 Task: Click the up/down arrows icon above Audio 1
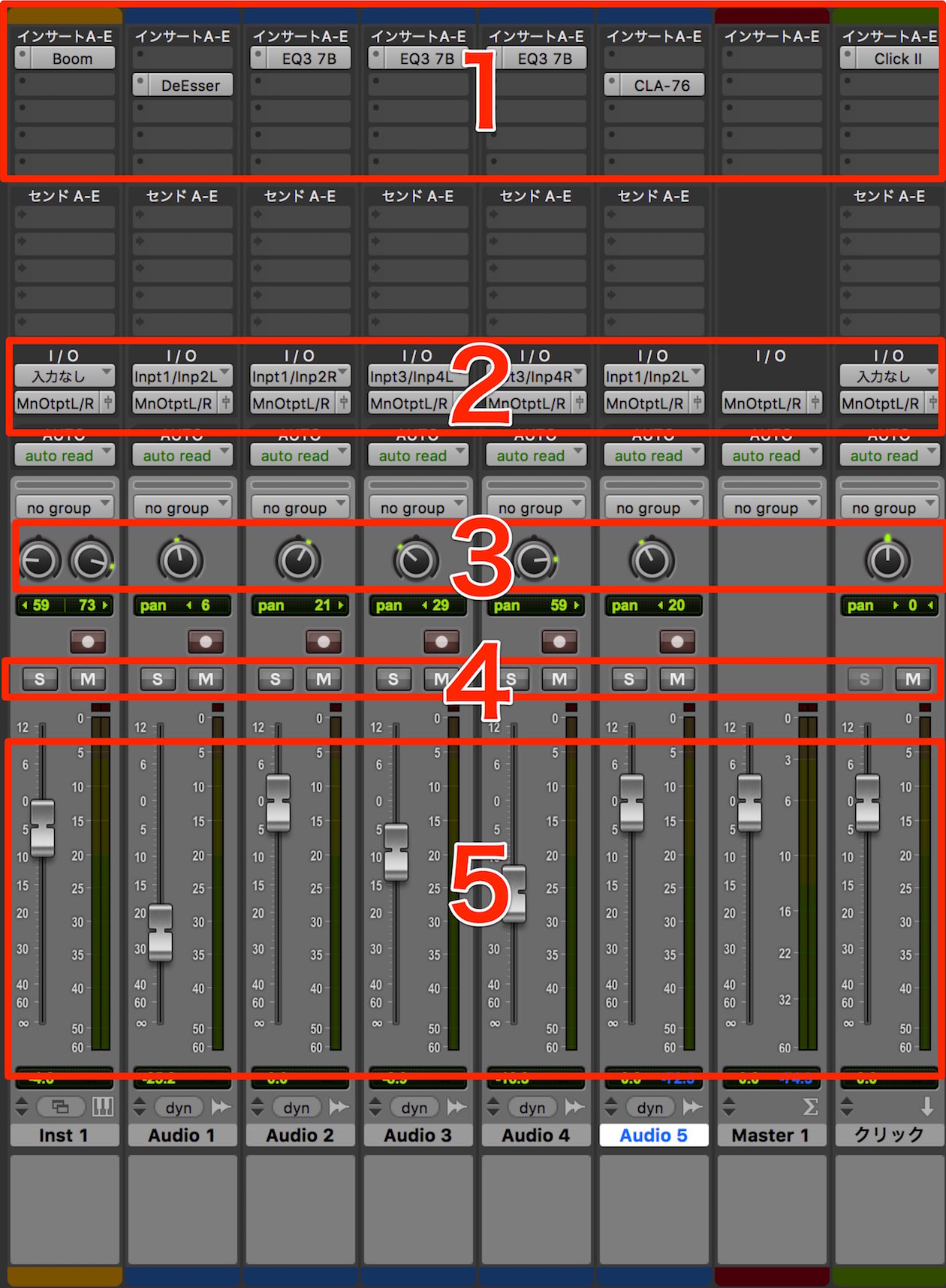click(x=140, y=1106)
